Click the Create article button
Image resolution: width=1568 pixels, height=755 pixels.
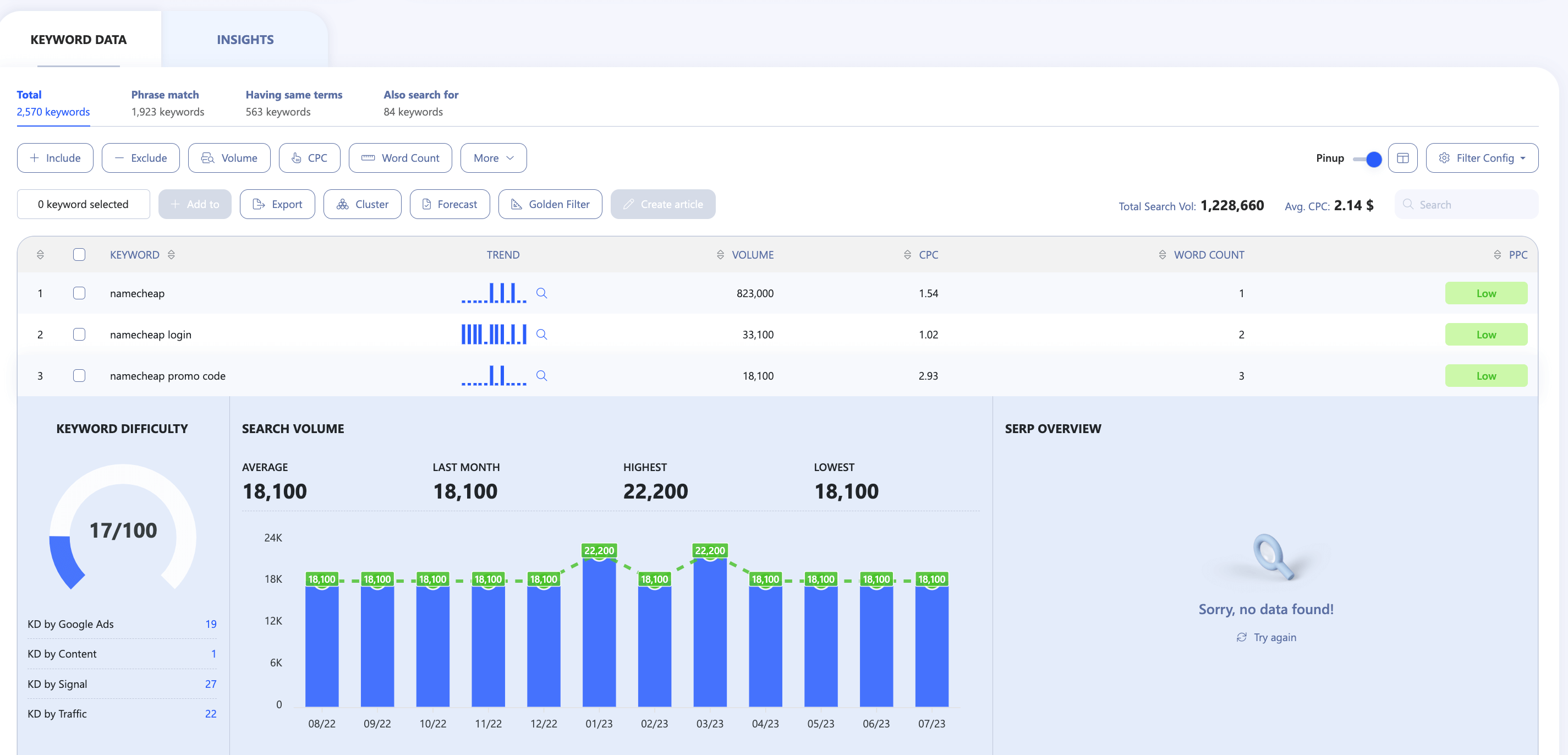(x=663, y=204)
